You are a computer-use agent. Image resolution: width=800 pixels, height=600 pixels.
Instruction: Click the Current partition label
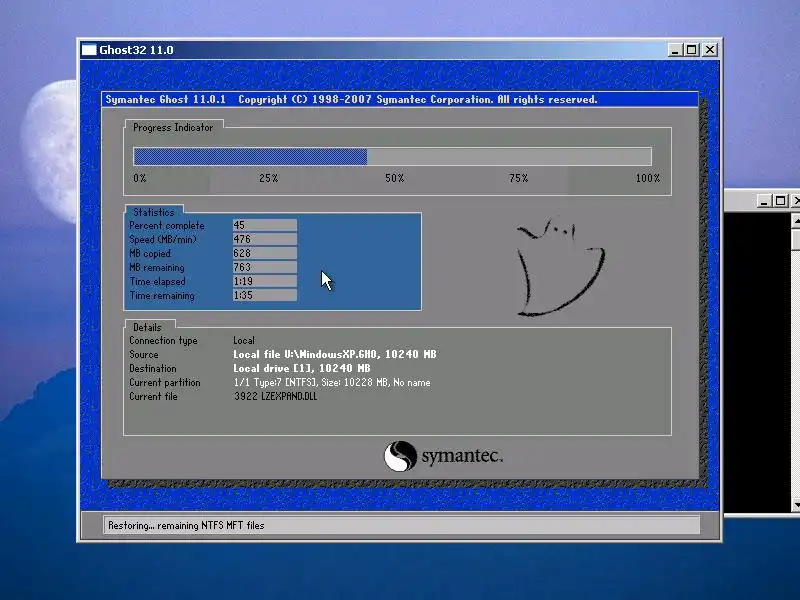[164, 383]
